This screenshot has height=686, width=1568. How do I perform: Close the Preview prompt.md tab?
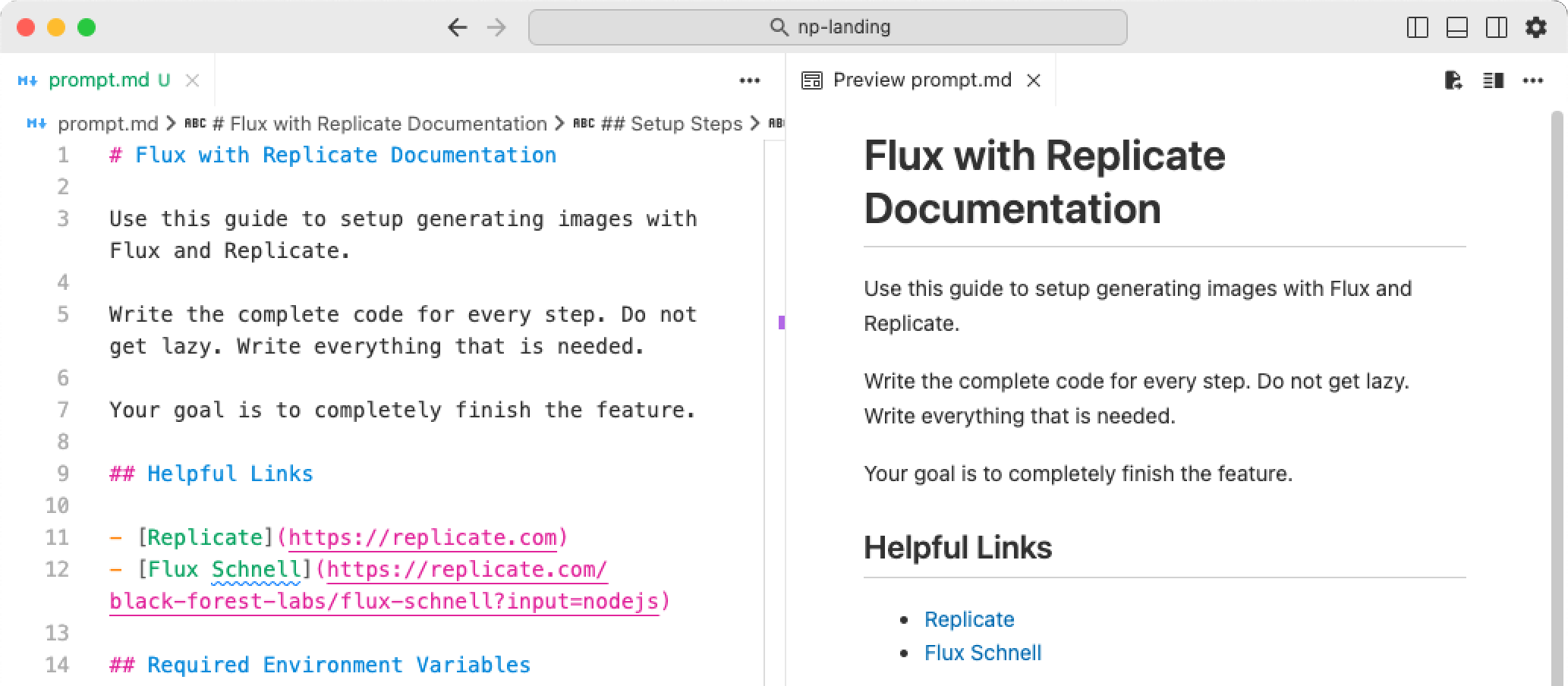[1034, 80]
